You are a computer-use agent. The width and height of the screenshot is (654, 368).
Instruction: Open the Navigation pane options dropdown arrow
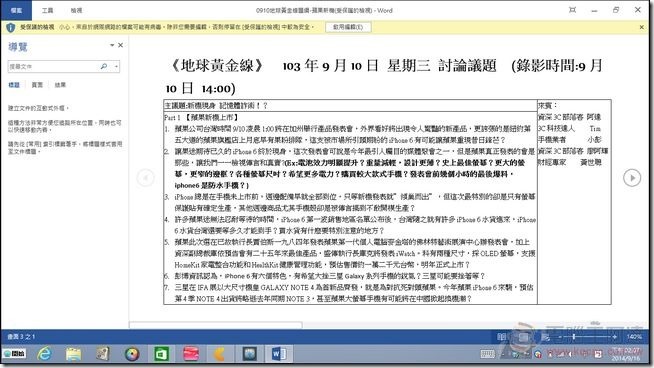click(112, 45)
